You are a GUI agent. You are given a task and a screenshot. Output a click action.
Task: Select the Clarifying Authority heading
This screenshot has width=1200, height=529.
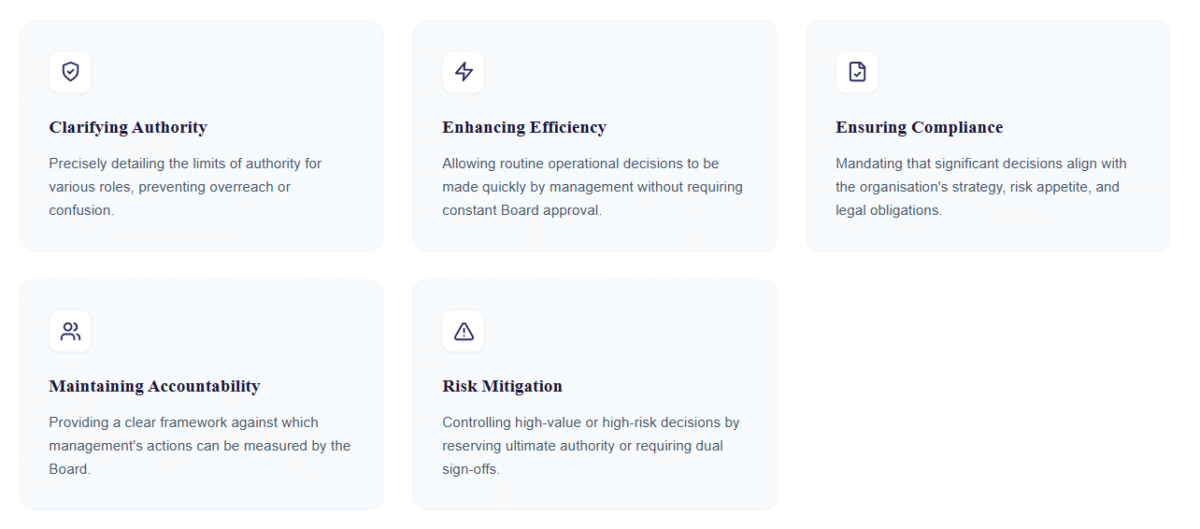(x=128, y=127)
